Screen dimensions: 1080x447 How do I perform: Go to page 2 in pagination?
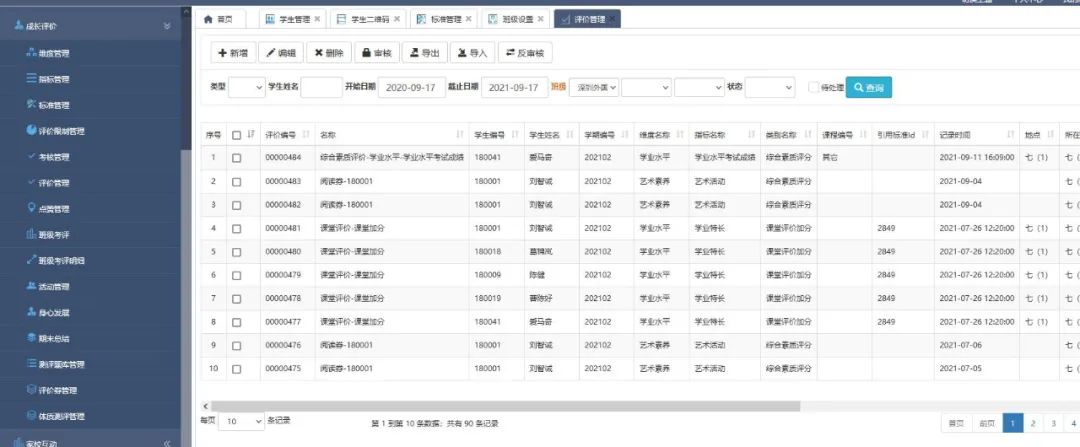click(x=1034, y=423)
